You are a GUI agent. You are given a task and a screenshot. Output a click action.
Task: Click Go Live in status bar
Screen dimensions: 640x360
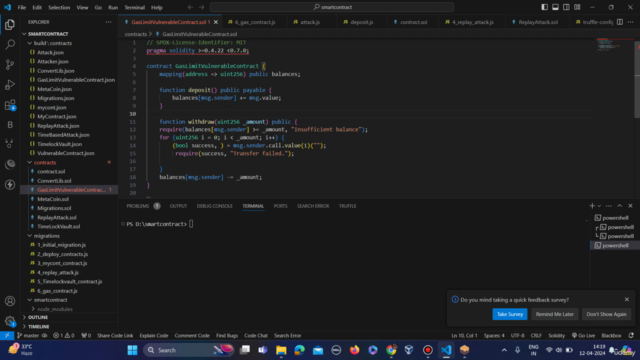point(583,336)
